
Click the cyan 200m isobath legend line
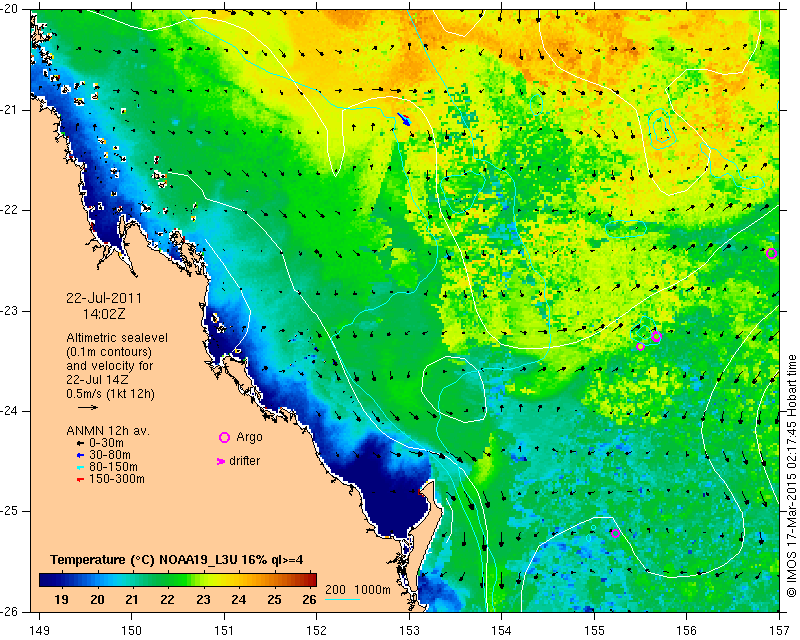click(342, 599)
